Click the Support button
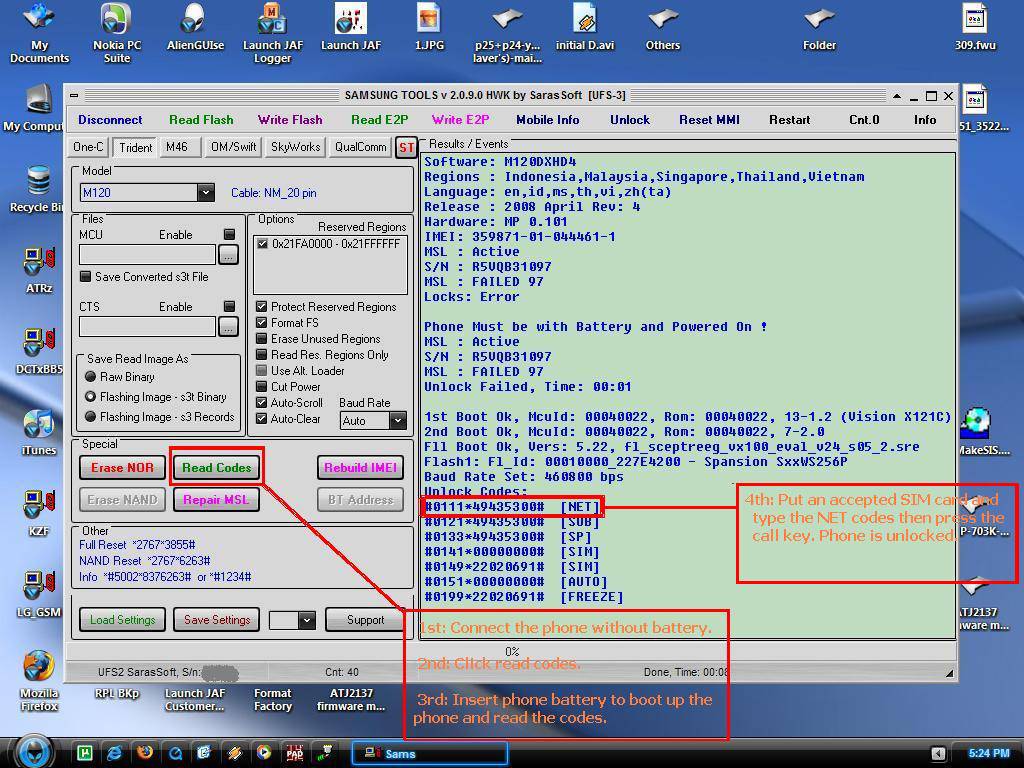 (365, 620)
